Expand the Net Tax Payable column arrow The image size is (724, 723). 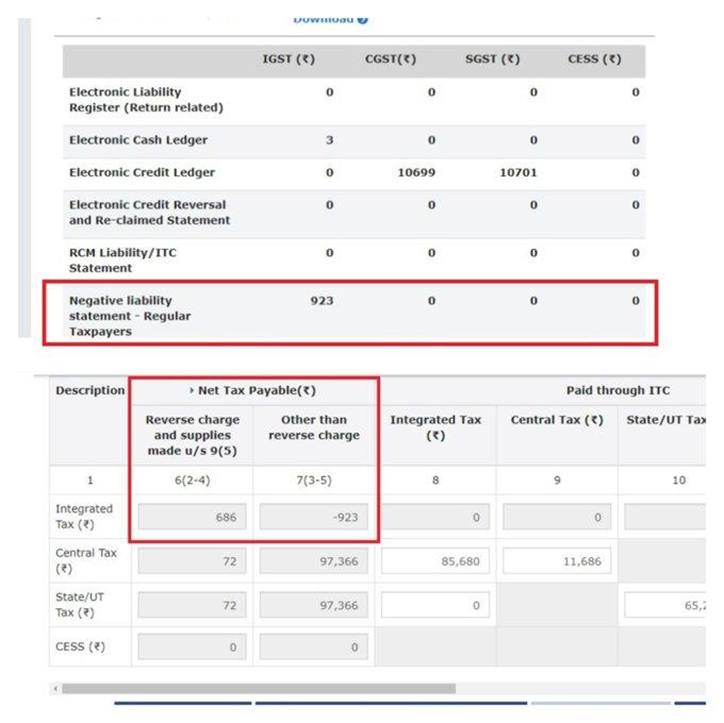(191, 391)
